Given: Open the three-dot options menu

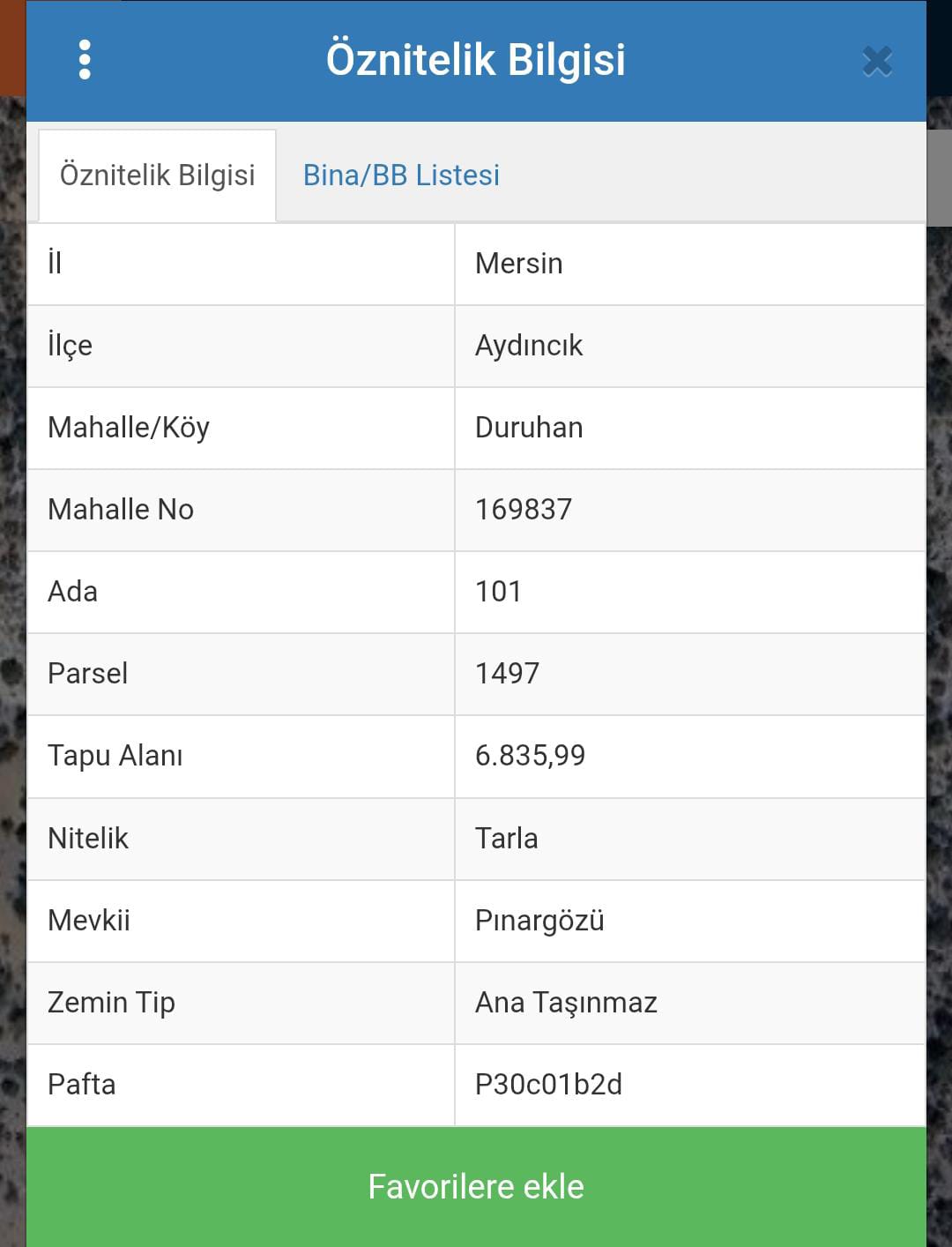Looking at the screenshot, I should pos(85,60).
